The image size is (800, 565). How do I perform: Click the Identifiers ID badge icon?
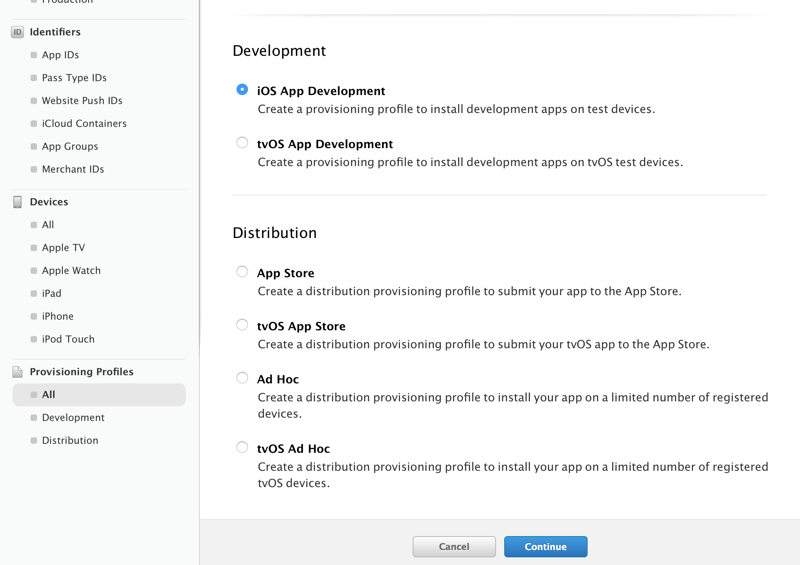17,32
